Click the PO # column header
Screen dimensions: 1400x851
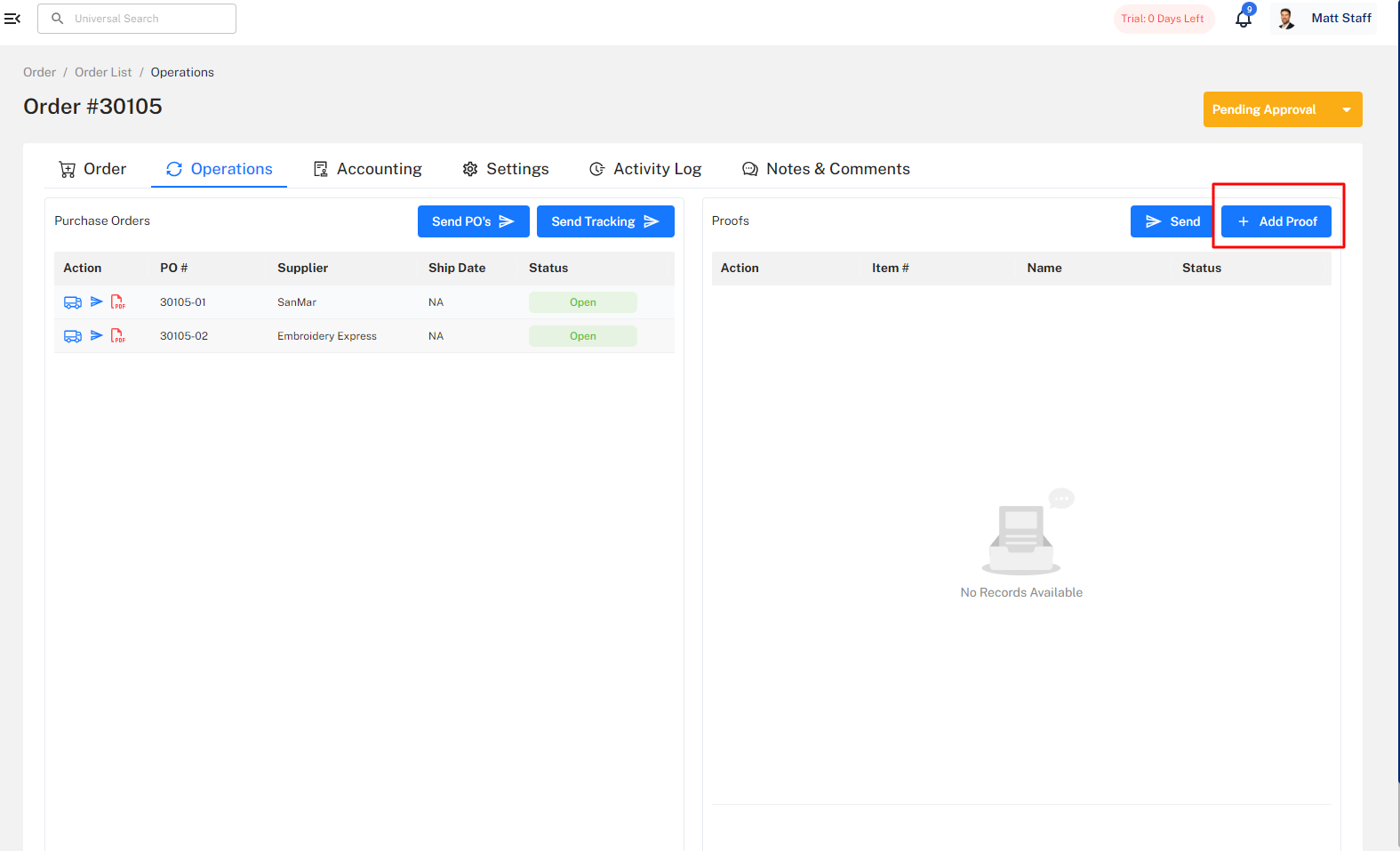[x=174, y=268]
